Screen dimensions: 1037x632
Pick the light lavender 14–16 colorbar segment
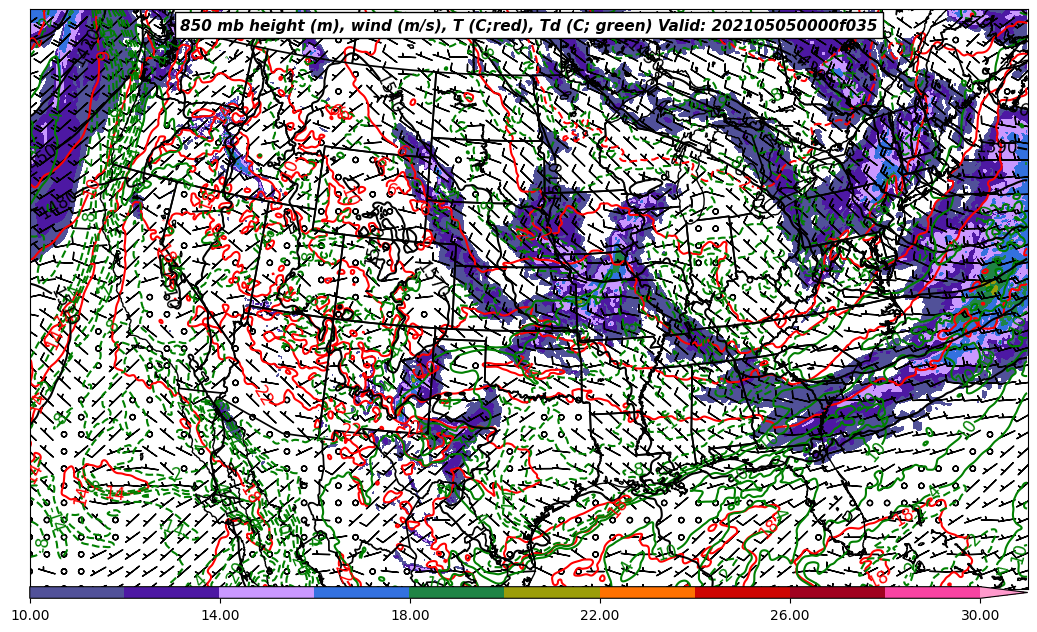[x=267, y=592]
